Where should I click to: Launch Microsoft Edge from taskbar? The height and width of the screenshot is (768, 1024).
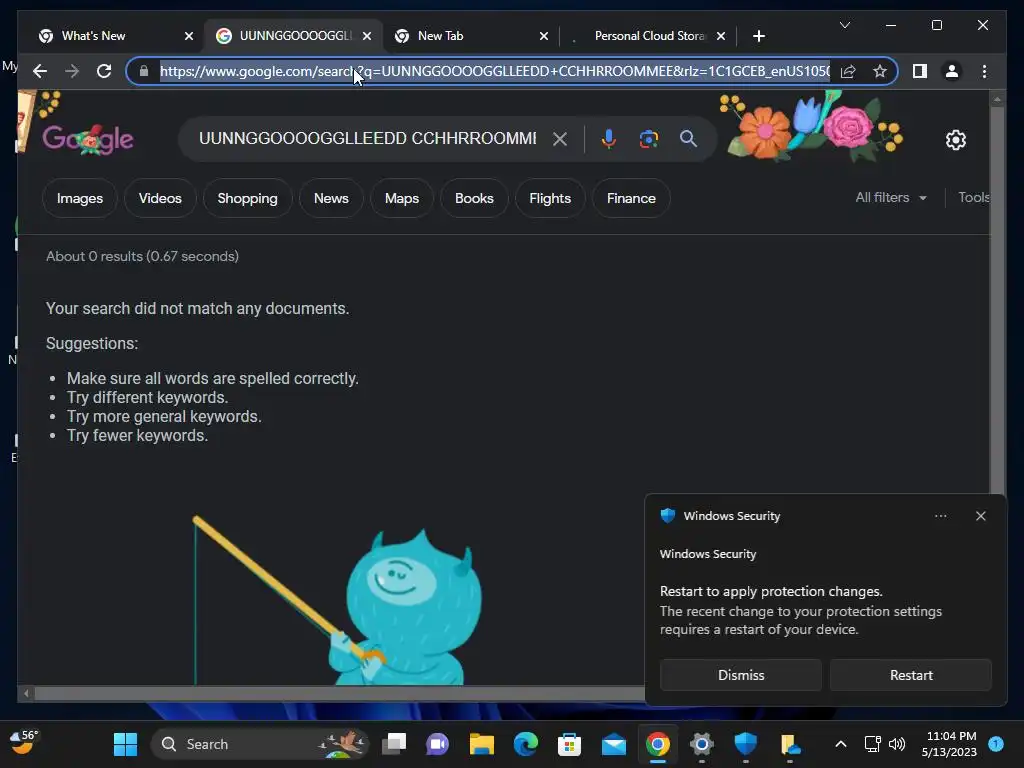[526, 744]
